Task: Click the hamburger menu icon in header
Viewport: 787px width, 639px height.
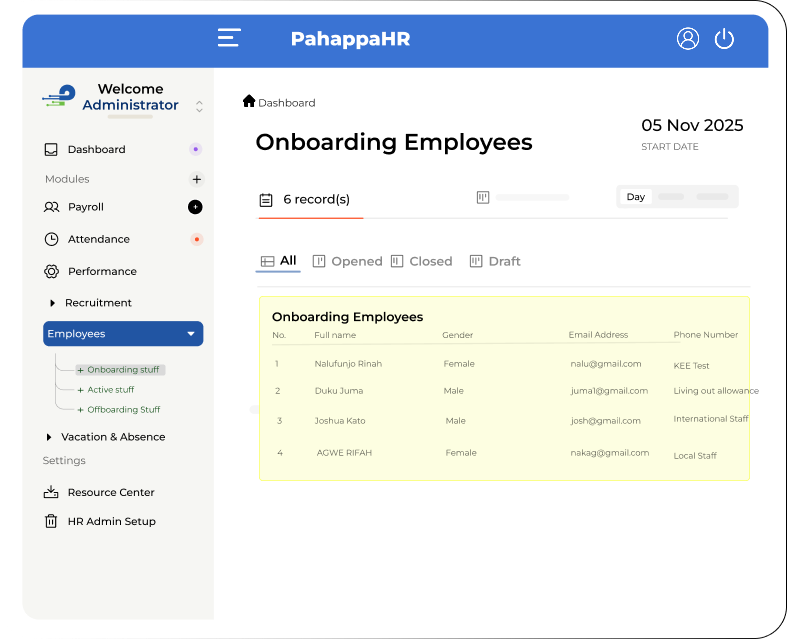Action: pos(229,38)
